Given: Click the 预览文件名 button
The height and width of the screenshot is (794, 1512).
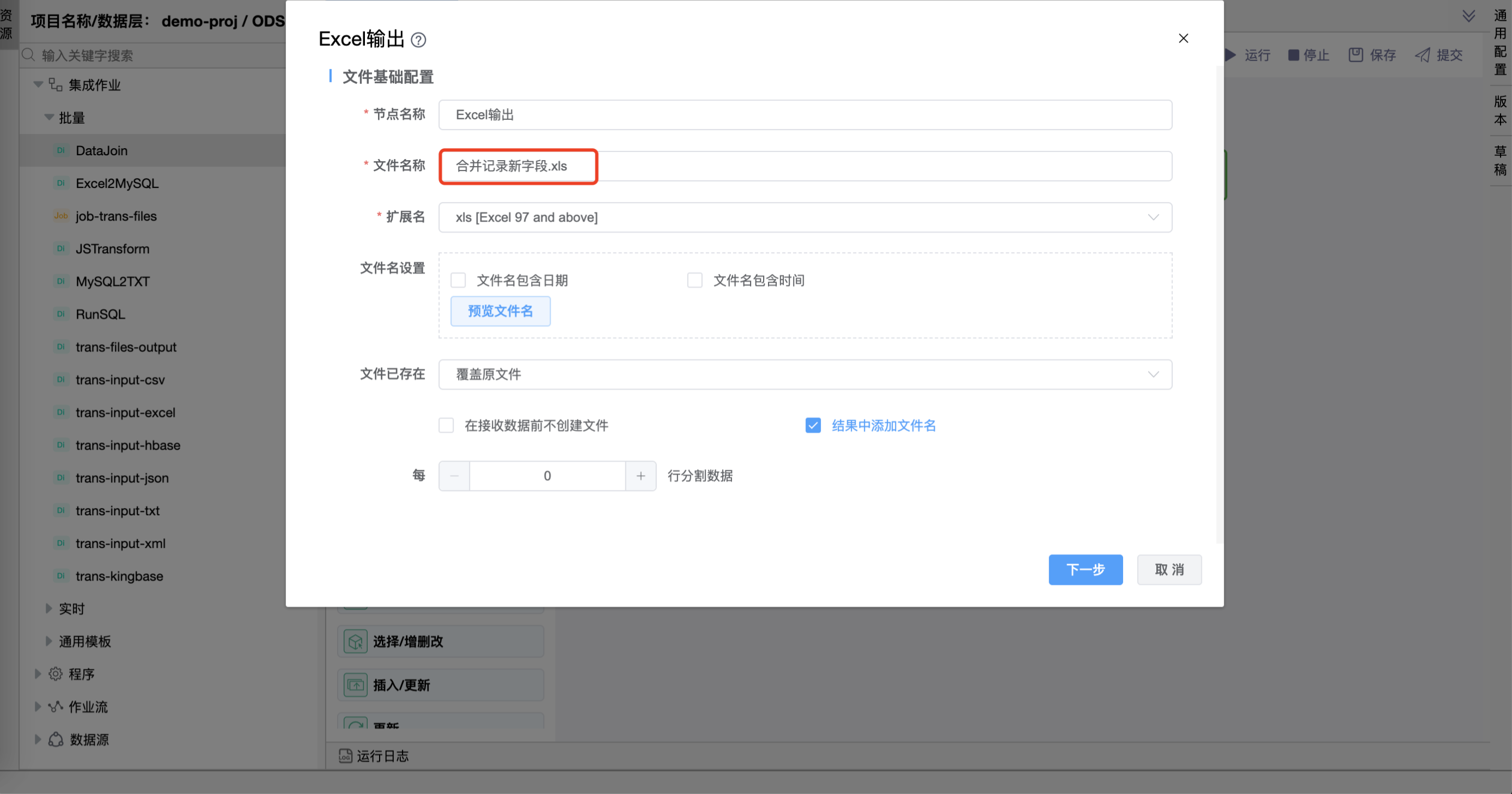Looking at the screenshot, I should [500, 311].
